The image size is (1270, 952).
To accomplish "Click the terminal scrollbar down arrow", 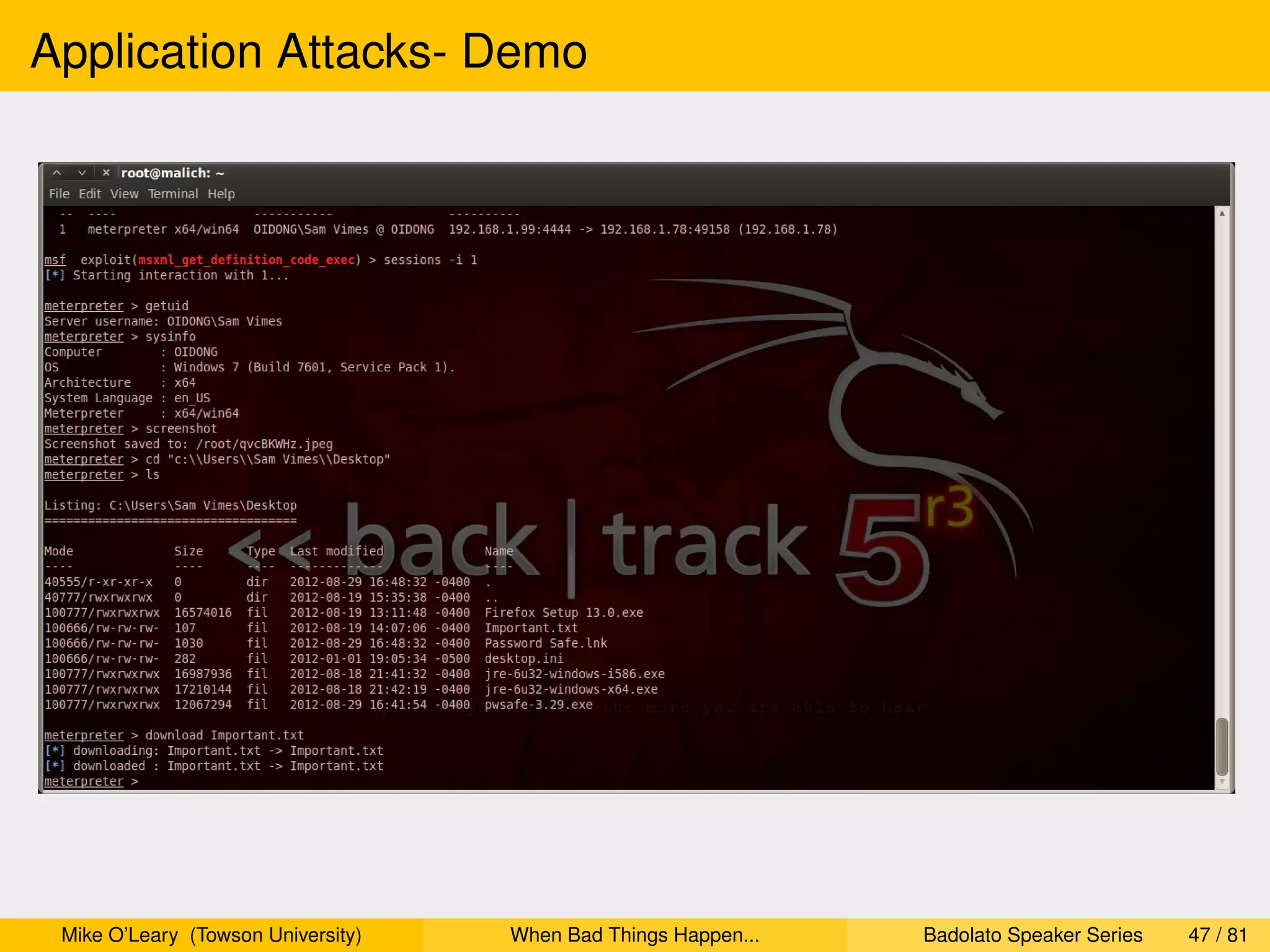I will [x=1222, y=782].
